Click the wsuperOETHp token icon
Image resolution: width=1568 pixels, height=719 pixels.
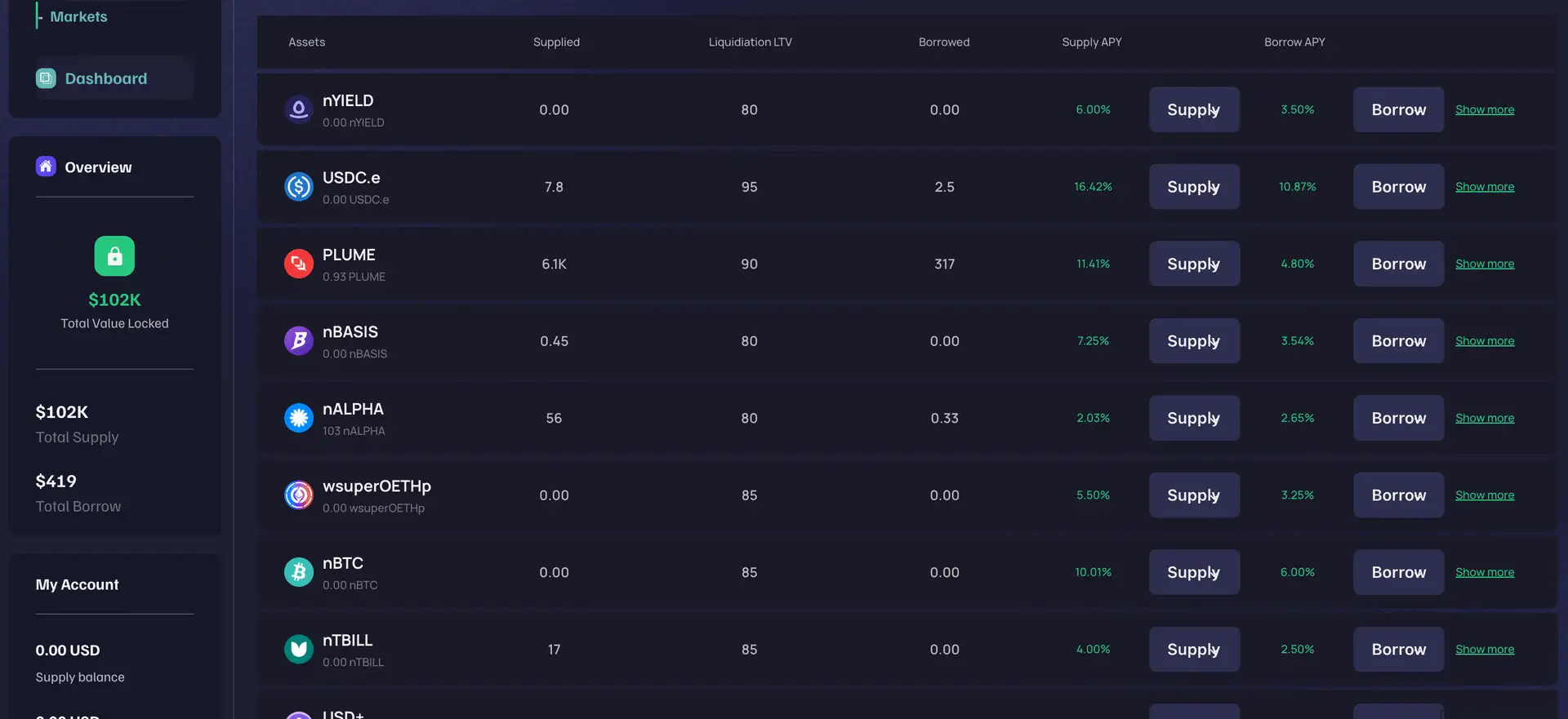coord(299,495)
